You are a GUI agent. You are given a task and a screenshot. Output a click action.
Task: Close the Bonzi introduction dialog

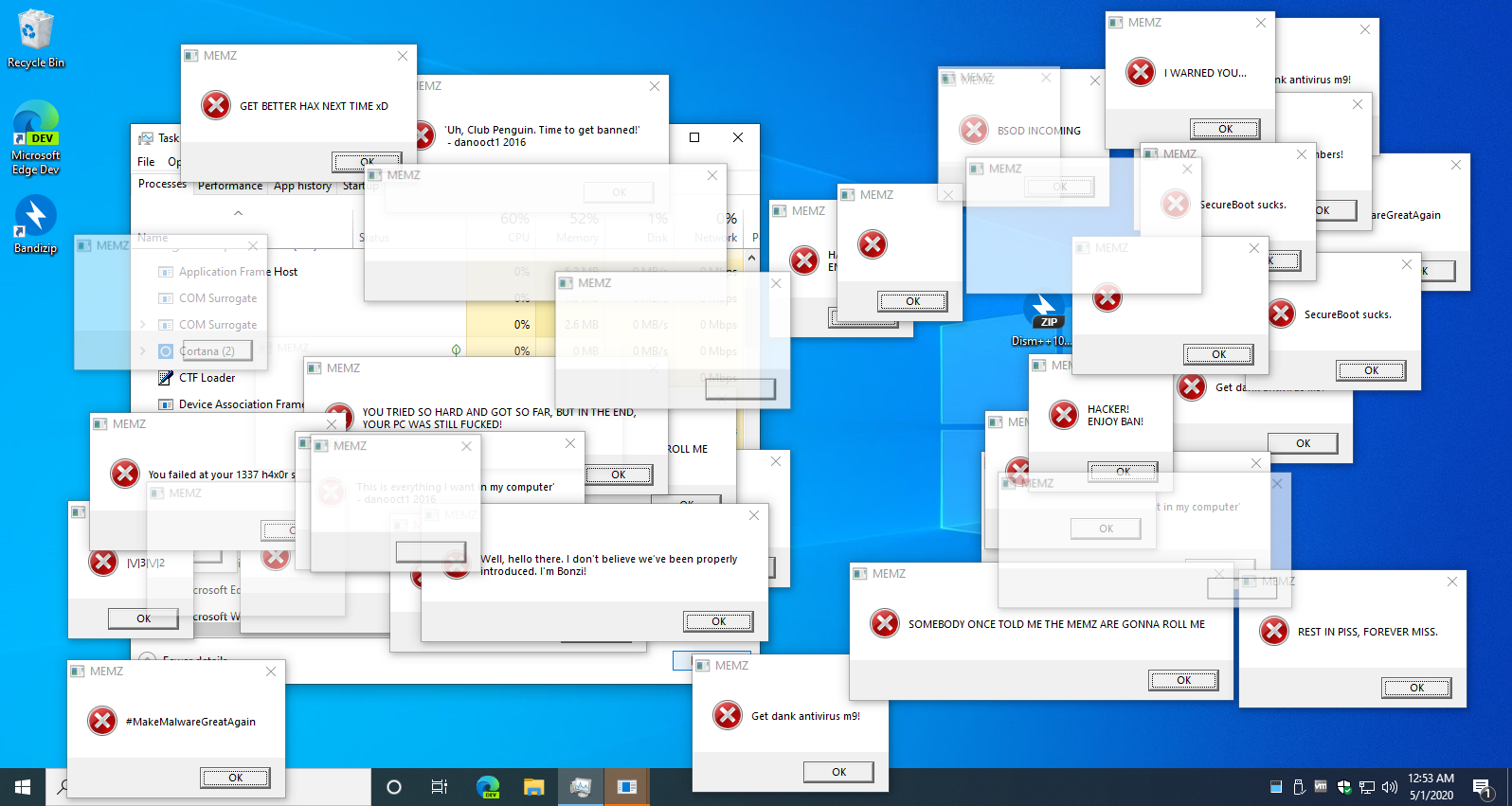(754, 515)
